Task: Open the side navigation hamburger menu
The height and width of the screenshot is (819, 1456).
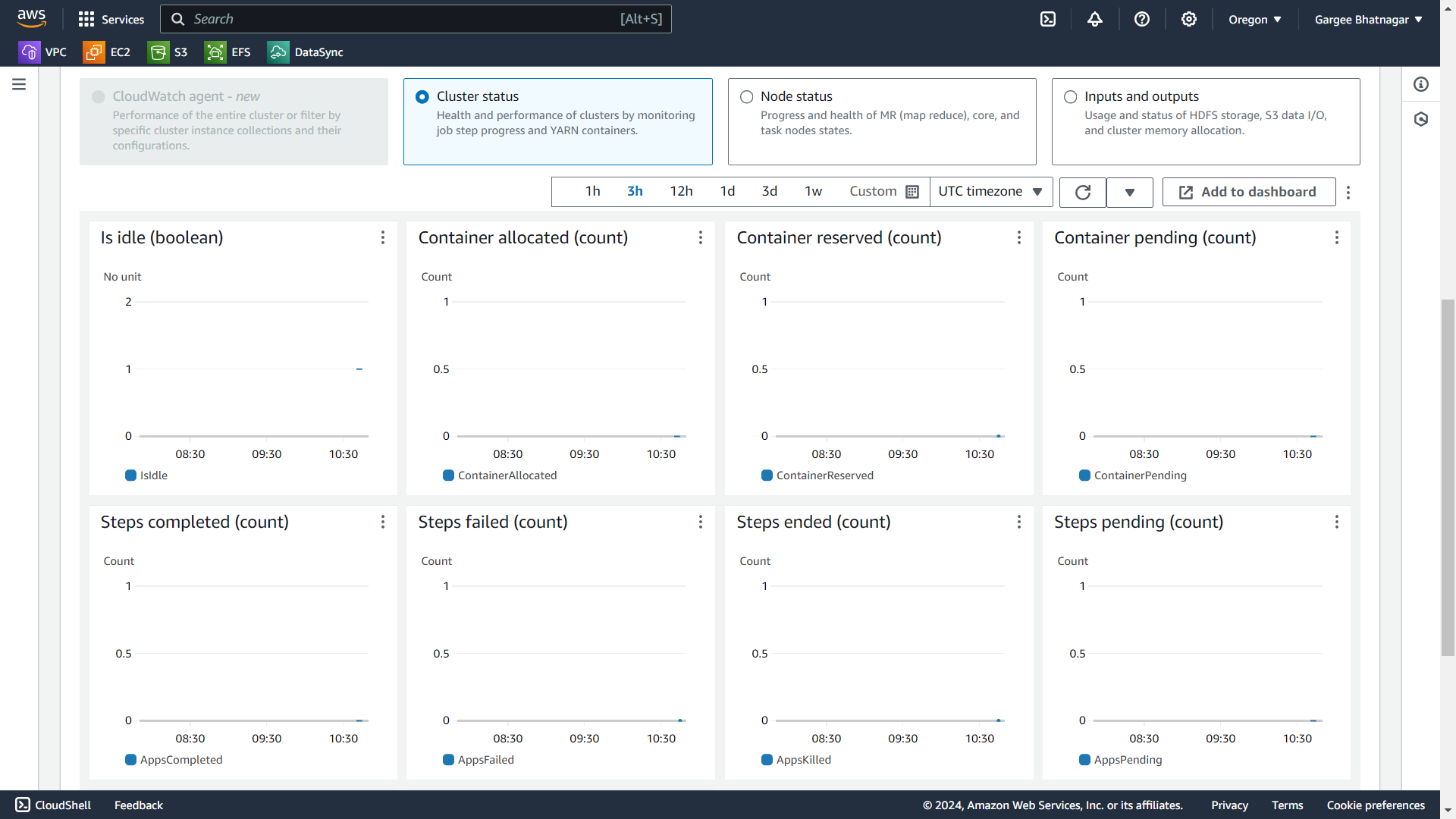Action: pos(19,84)
